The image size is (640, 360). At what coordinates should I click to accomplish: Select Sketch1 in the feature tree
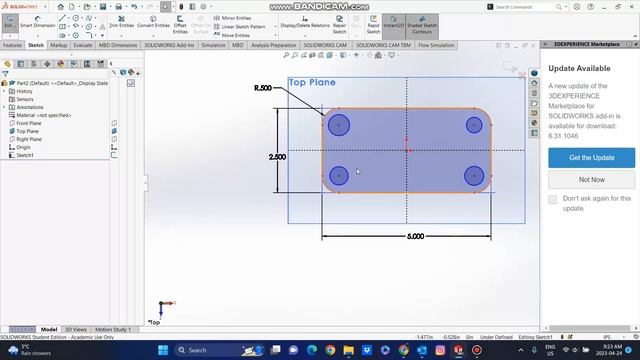click(x=25, y=155)
